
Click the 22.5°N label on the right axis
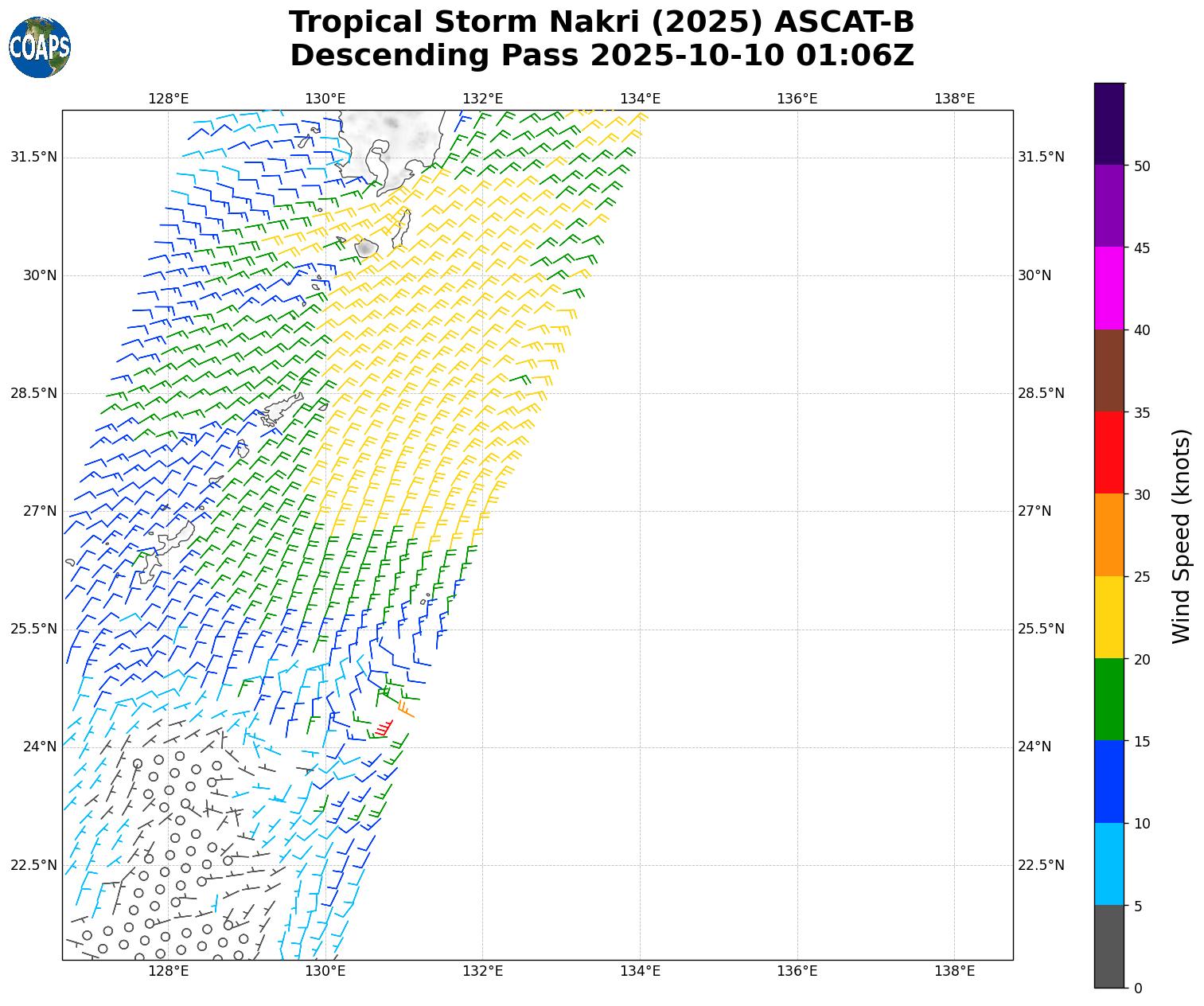pos(1041,865)
